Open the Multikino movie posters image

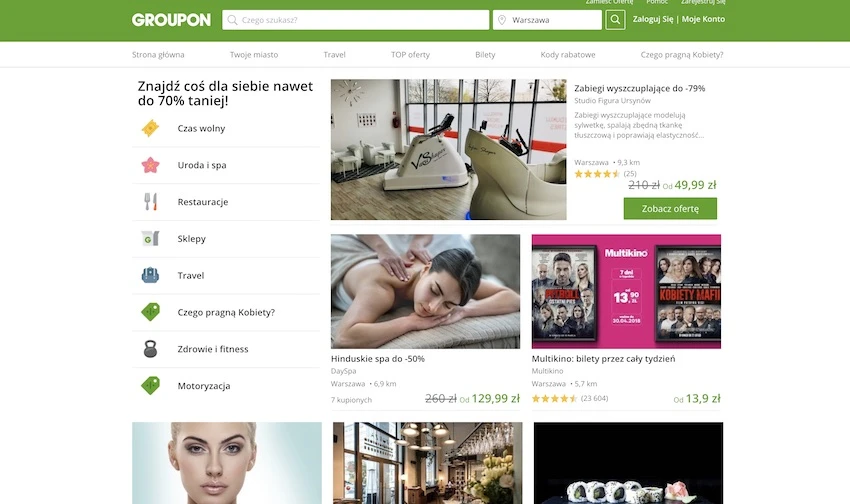pyautogui.click(x=626, y=292)
